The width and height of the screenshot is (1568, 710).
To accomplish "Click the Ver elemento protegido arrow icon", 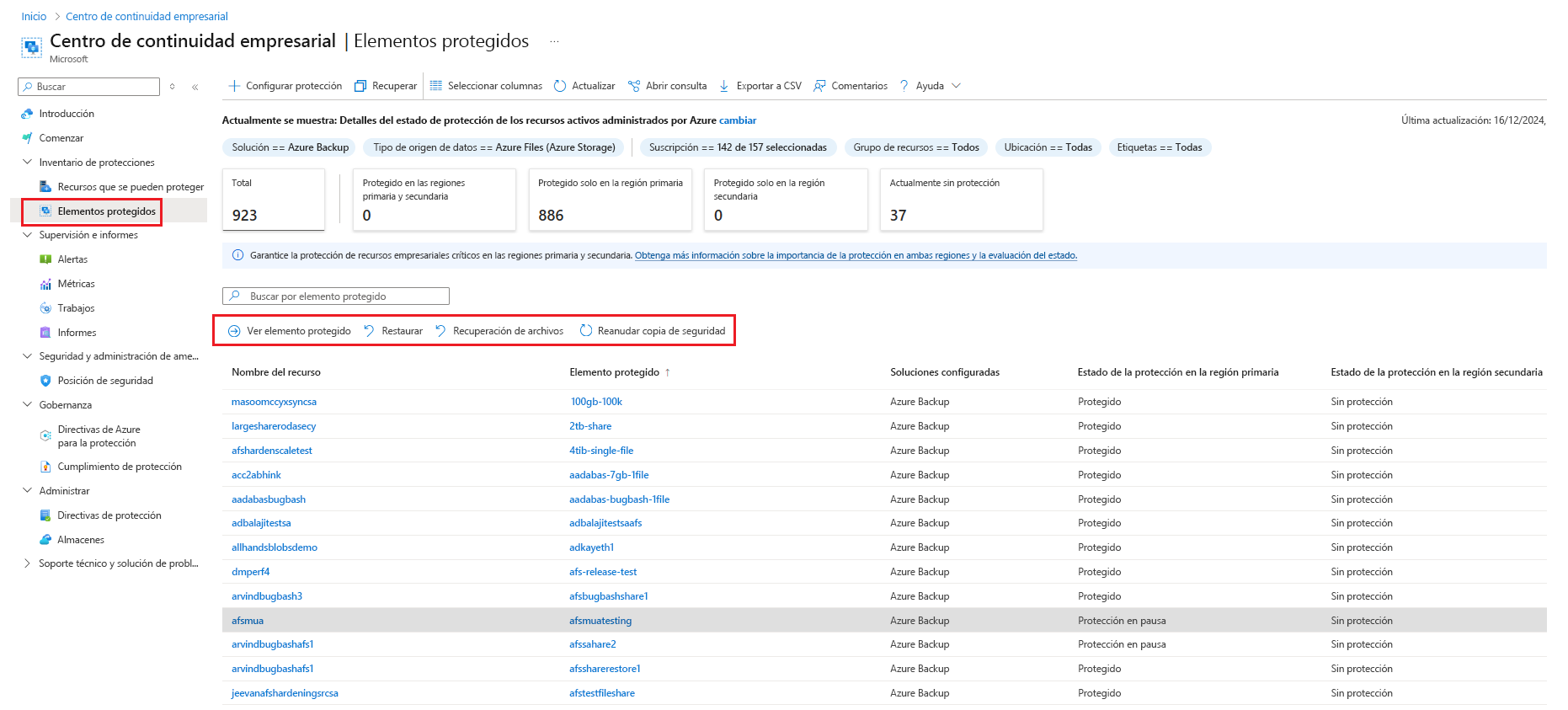I will point(234,331).
